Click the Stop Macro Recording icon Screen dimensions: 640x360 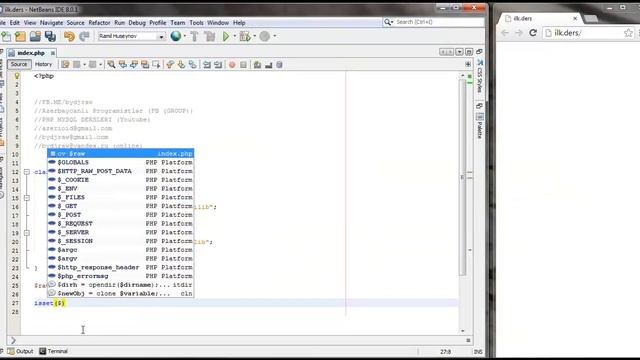coord(243,64)
